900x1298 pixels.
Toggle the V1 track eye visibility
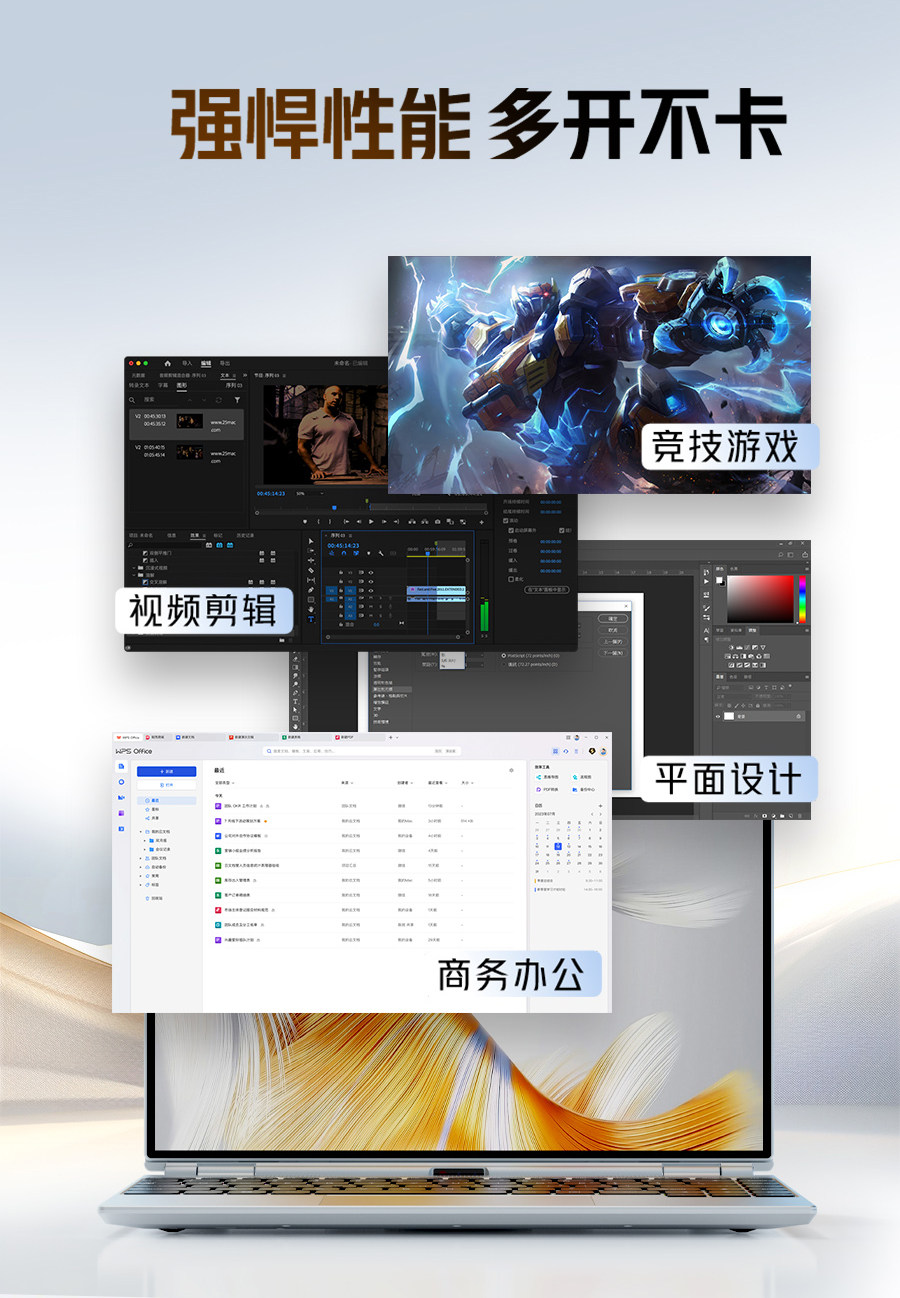click(x=371, y=590)
